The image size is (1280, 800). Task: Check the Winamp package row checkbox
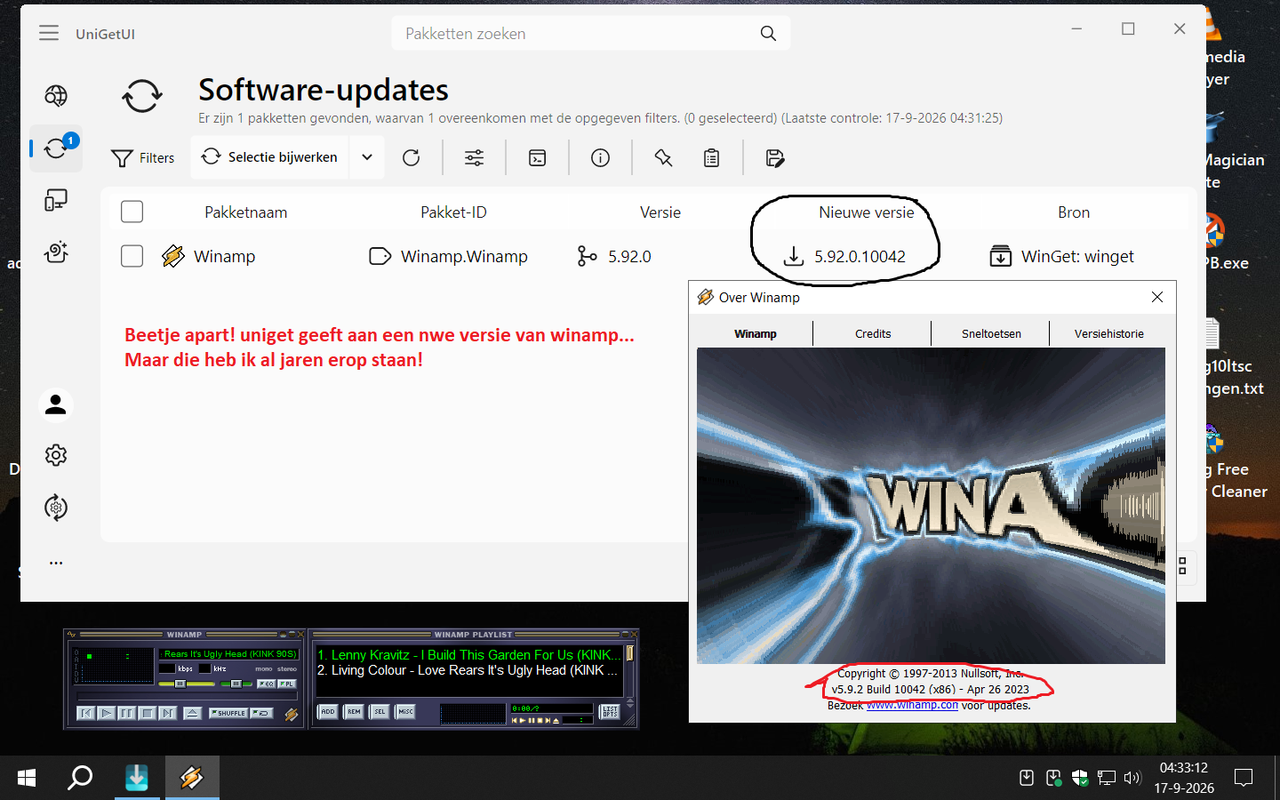pyautogui.click(x=132, y=256)
